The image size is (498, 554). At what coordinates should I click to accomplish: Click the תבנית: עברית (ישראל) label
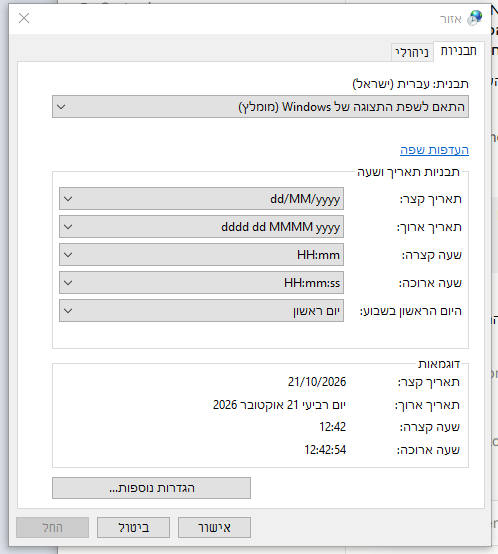(x=410, y=84)
